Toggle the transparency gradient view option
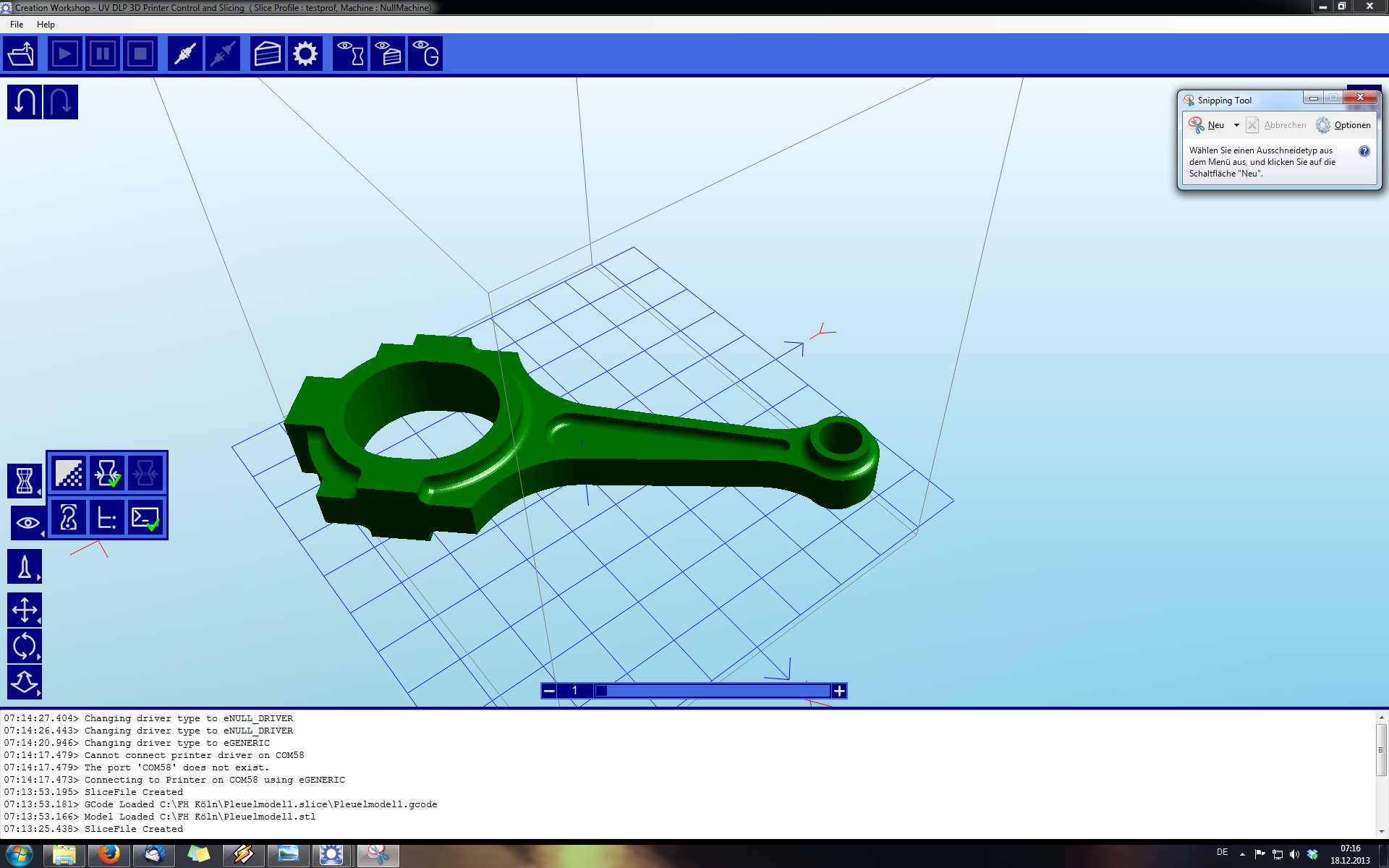Image resolution: width=1389 pixels, height=868 pixels. tap(69, 474)
